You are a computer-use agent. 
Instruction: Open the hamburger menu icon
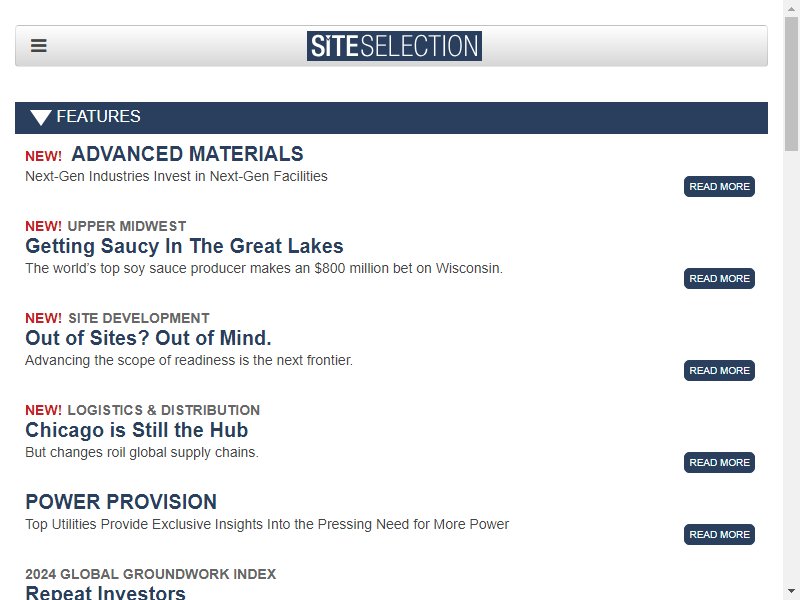pyautogui.click(x=39, y=45)
